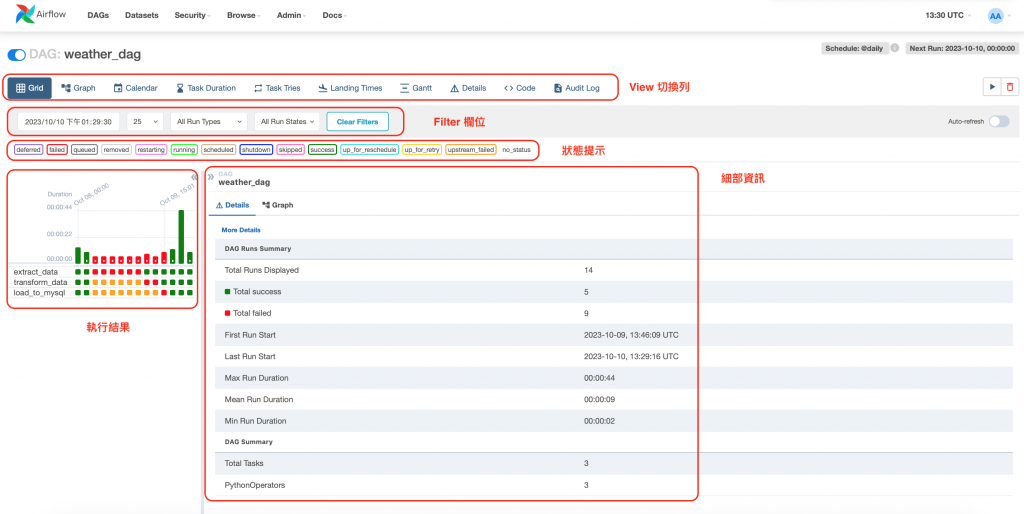Select the Details tab under weather_dag panel
The width and height of the screenshot is (1024, 514).
point(232,205)
